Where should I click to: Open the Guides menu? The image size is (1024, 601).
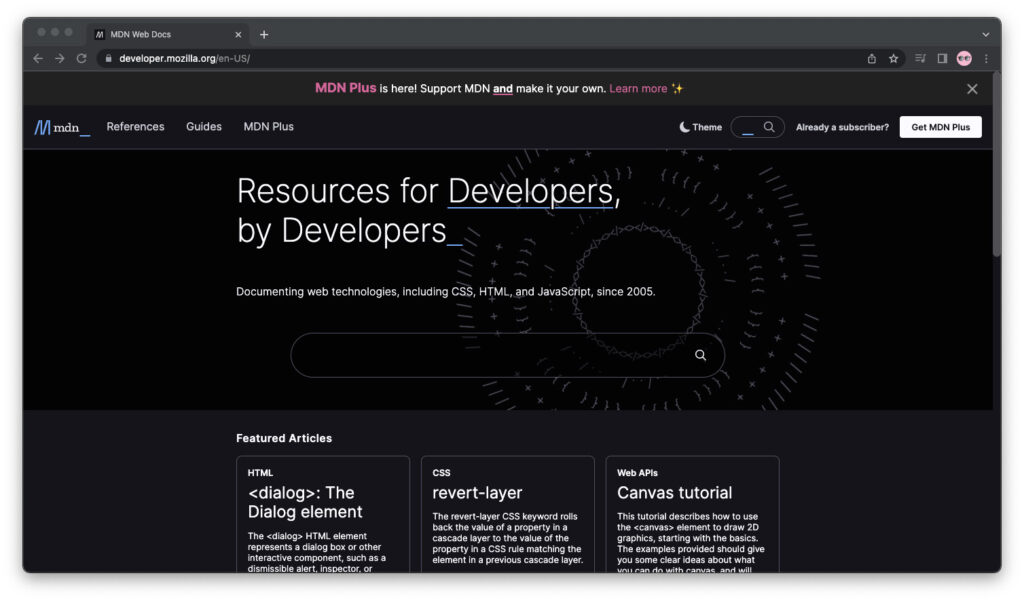pyautogui.click(x=204, y=127)
